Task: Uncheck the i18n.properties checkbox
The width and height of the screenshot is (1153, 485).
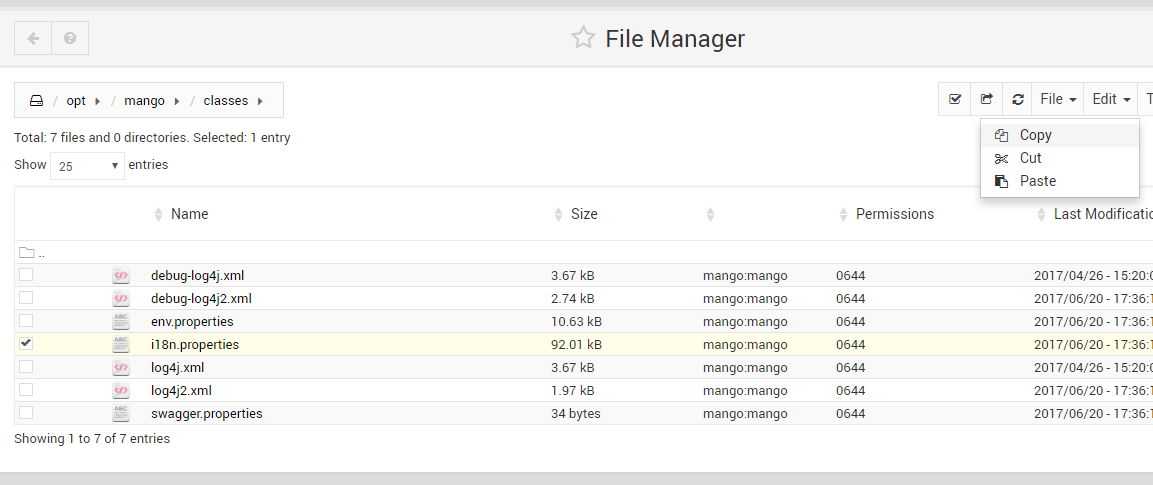Action: tap(26, 343)
